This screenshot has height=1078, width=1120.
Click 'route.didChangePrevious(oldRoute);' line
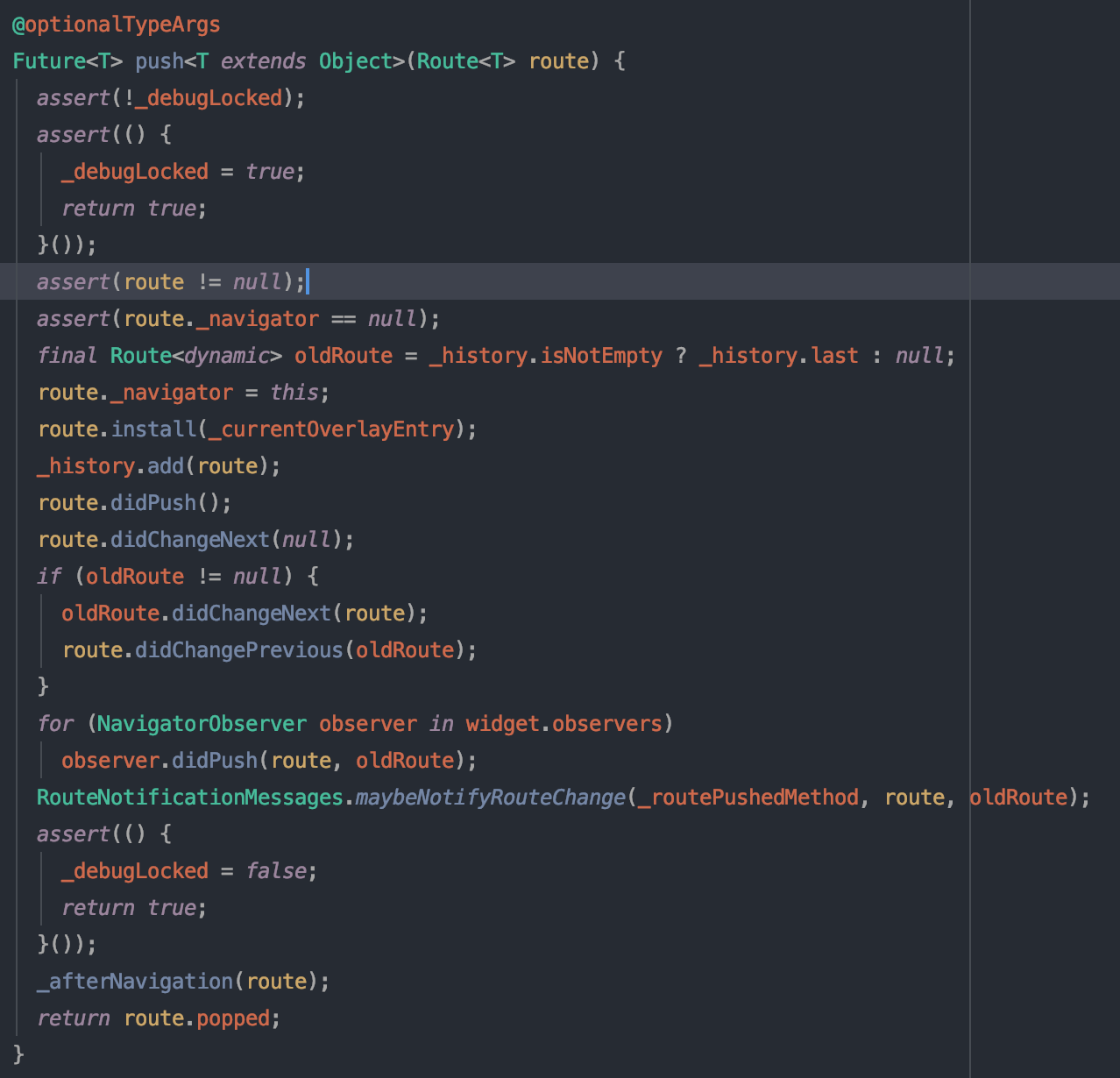pos(270,650)
